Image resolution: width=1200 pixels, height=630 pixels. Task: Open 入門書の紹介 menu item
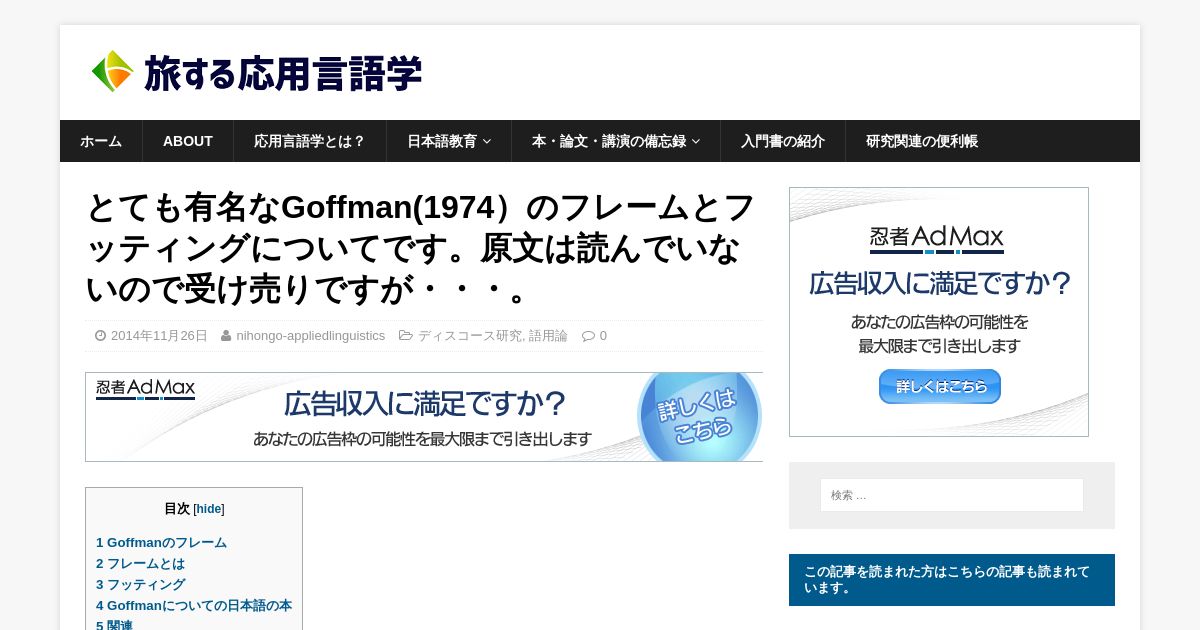[783, 141]
